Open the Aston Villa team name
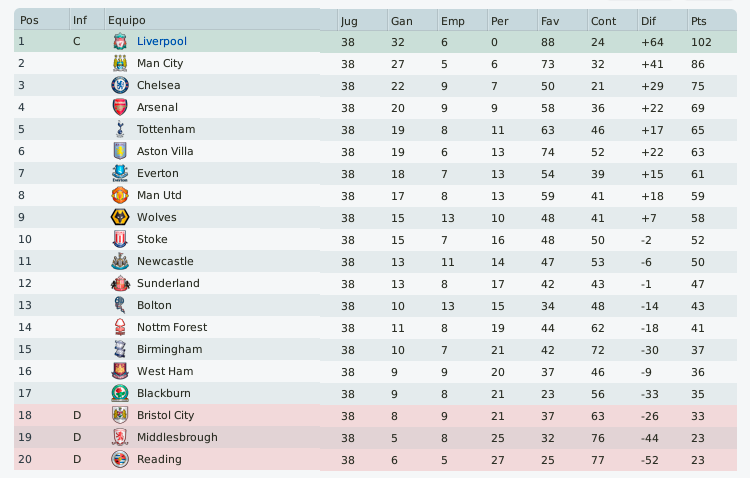Image resolution: width=750 pixels, height=478 pixels. click(165, 152)
